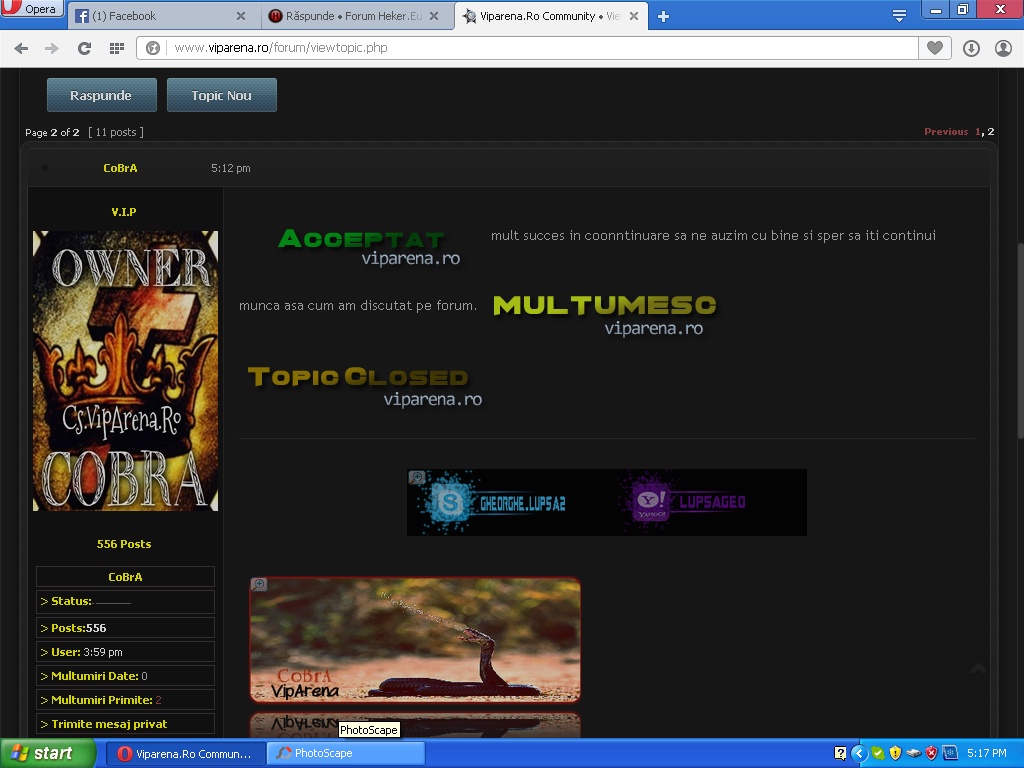Close the Facebook tab
The height and width of the screenshot is (768, 1024).
click(x=241, y=16)
